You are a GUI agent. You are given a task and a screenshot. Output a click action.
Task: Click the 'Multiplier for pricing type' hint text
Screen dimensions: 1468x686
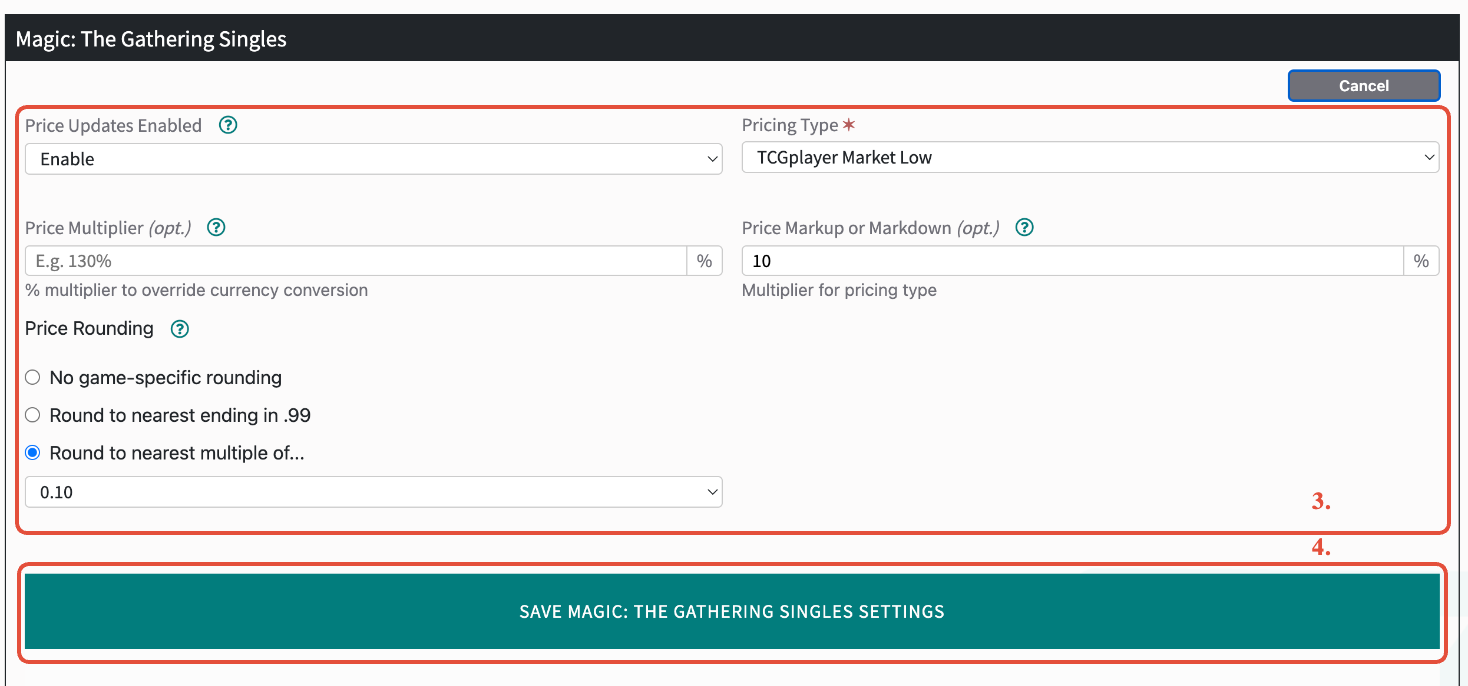[839, 290]
